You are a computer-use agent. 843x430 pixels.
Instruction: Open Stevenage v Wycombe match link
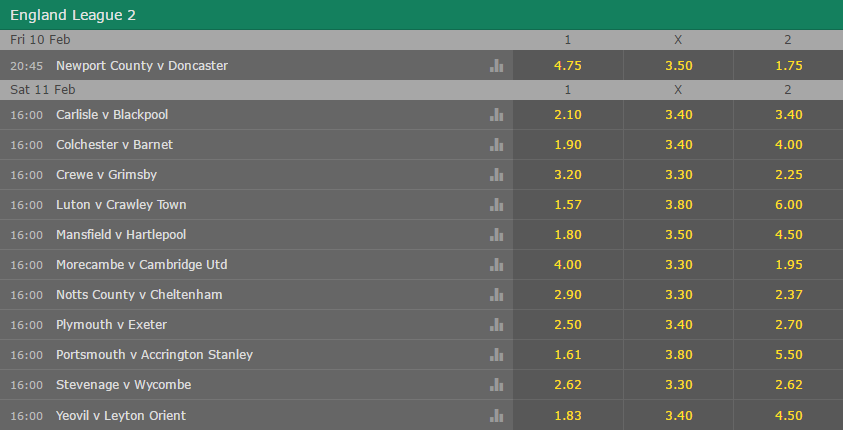point(124,385)
